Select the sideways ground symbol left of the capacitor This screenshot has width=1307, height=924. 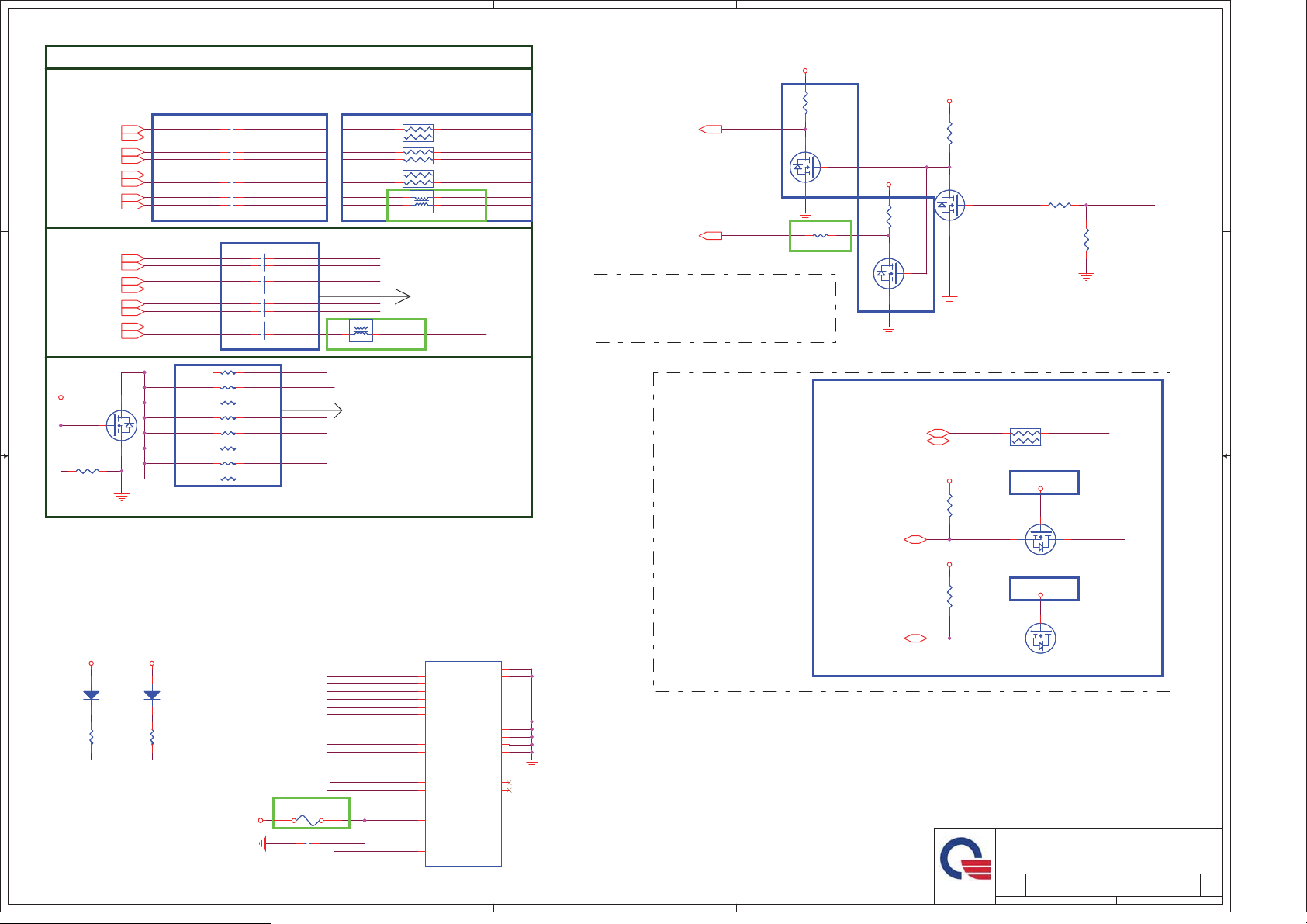263,843
